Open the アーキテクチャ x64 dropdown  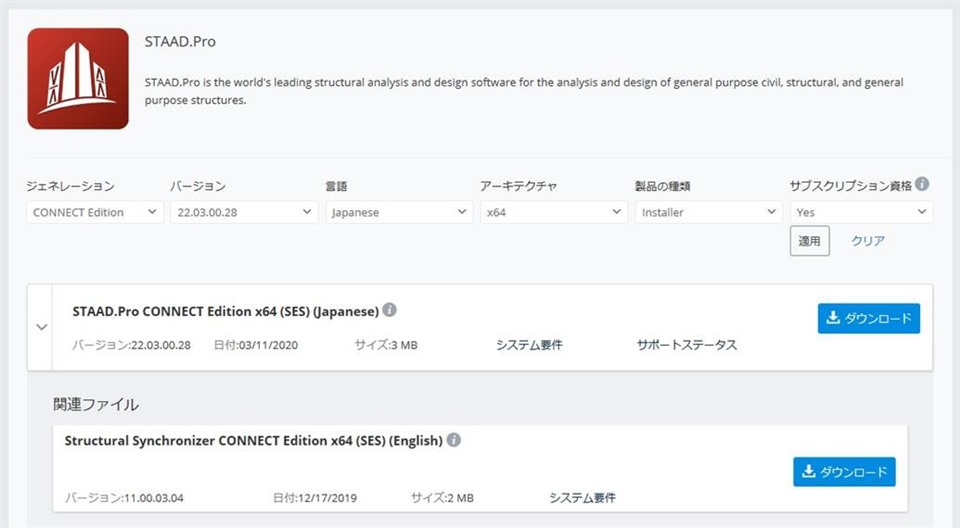(x=553, y=213)
